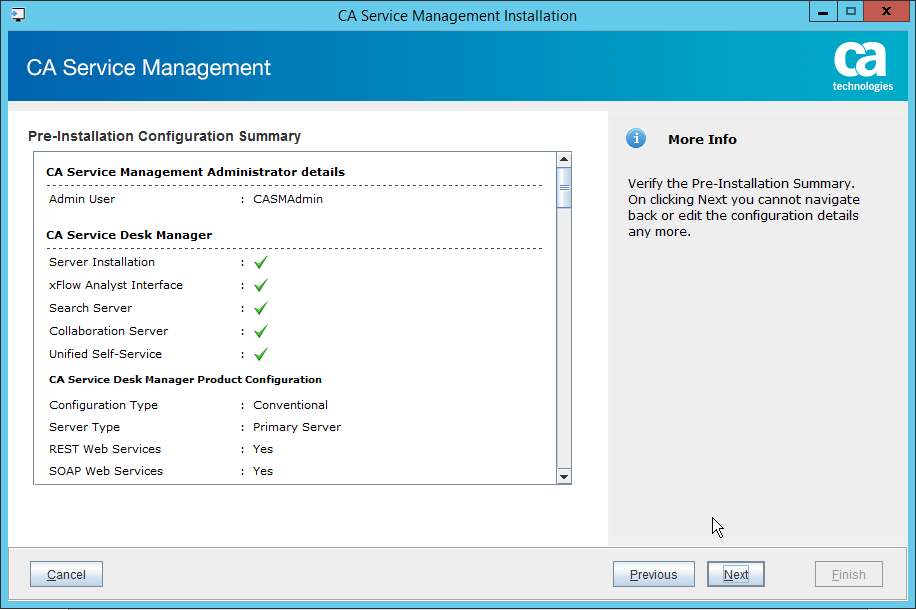Click the disabled Finish button
Viewport: 916px width, 610px height.
point(848,574)
